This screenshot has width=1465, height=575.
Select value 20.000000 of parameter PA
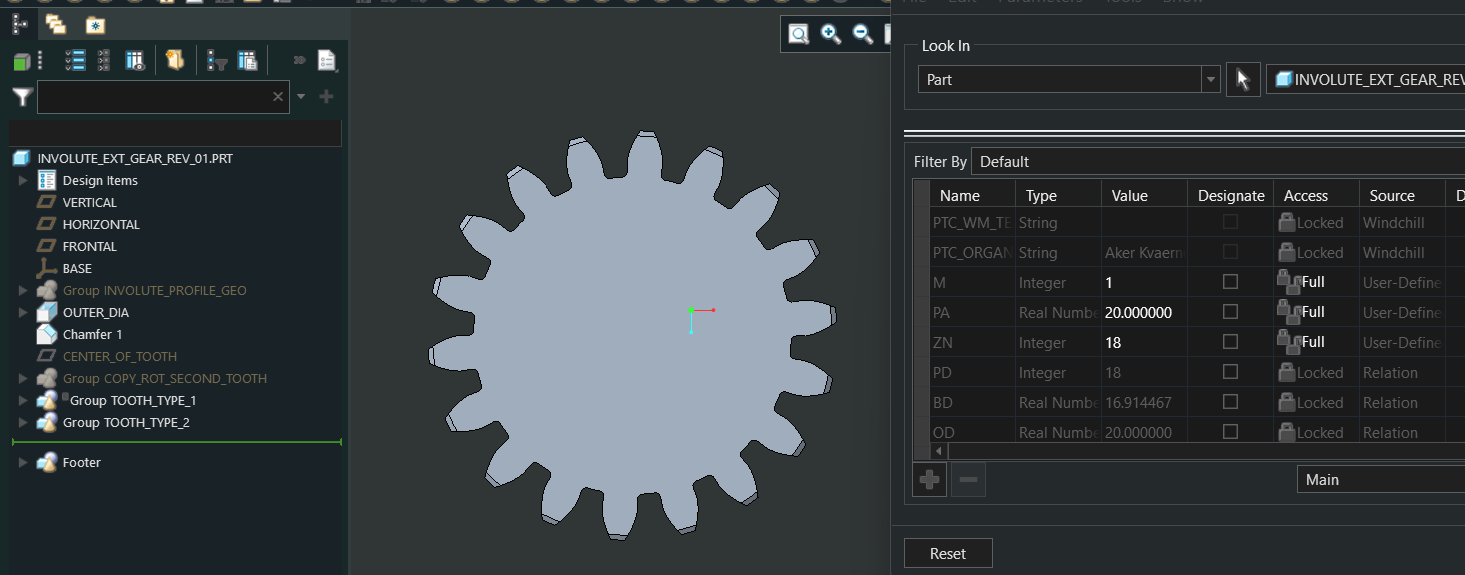pos(1138,312)
